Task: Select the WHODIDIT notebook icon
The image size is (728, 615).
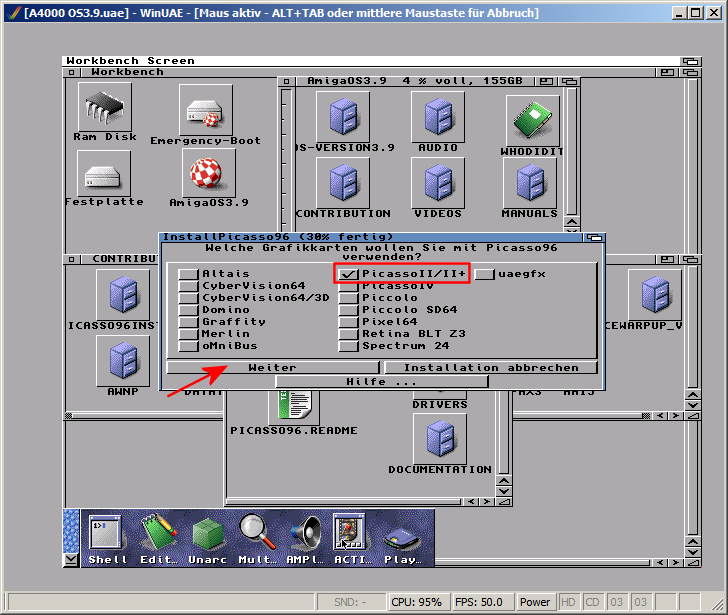Action: pos(533,121)
